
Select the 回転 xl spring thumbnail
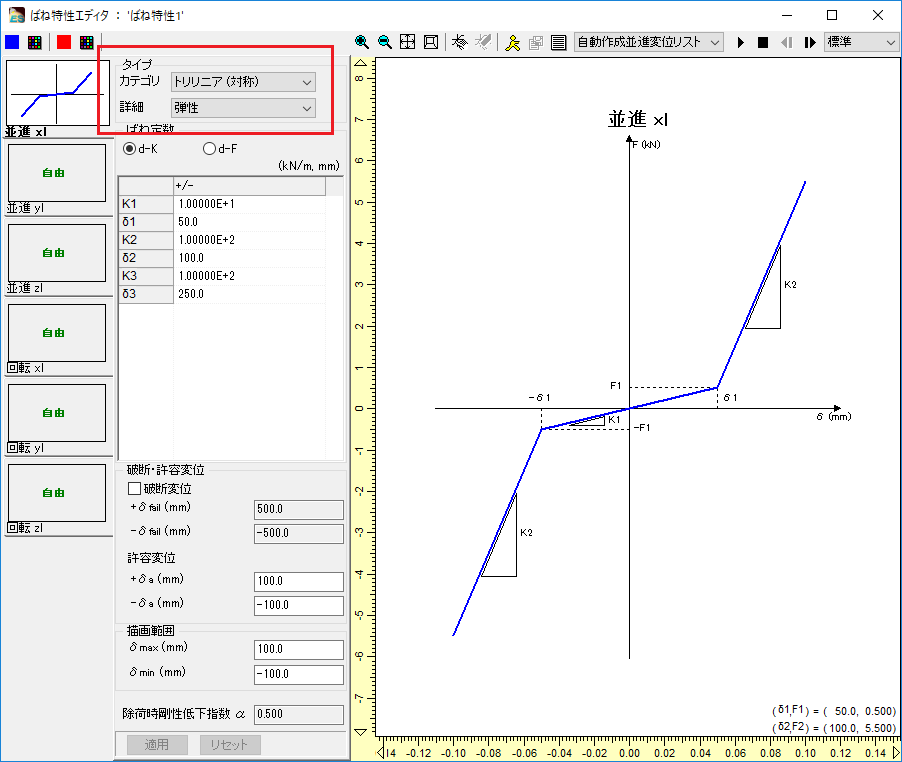pyautogui.click(x=57, y=332)
